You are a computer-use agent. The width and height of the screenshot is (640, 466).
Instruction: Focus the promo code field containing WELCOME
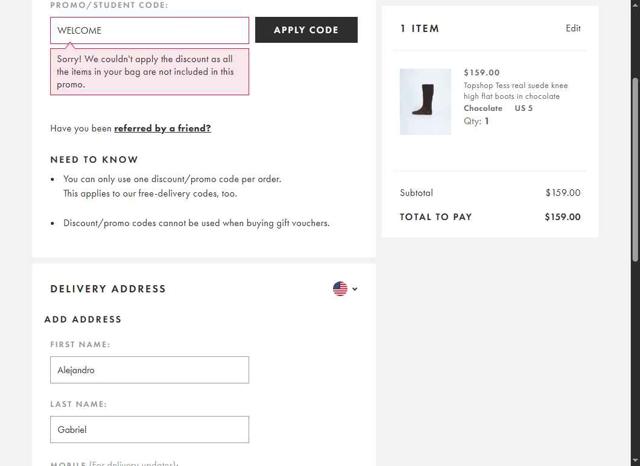(150, 30)
